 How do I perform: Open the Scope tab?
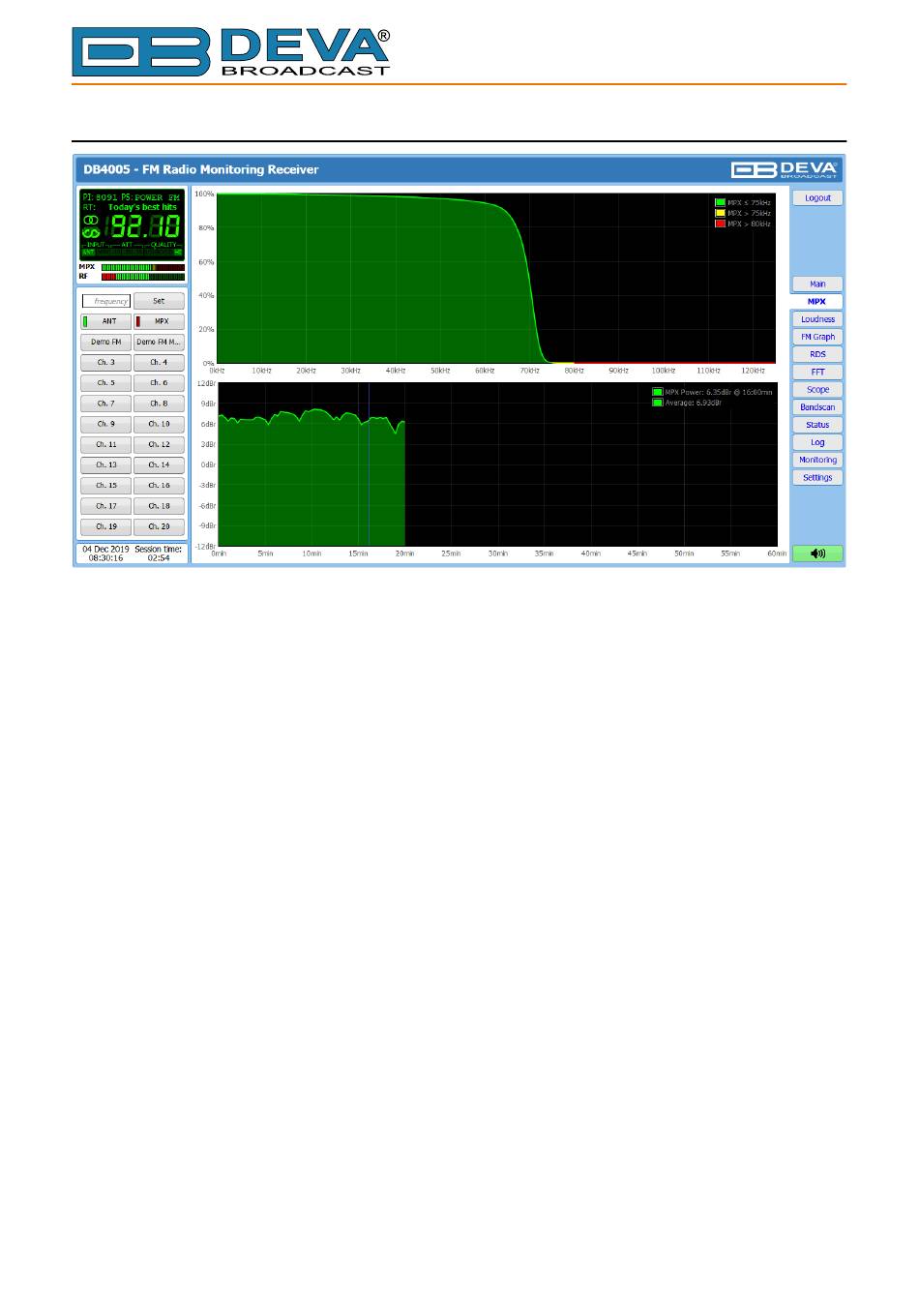(817, 389)
